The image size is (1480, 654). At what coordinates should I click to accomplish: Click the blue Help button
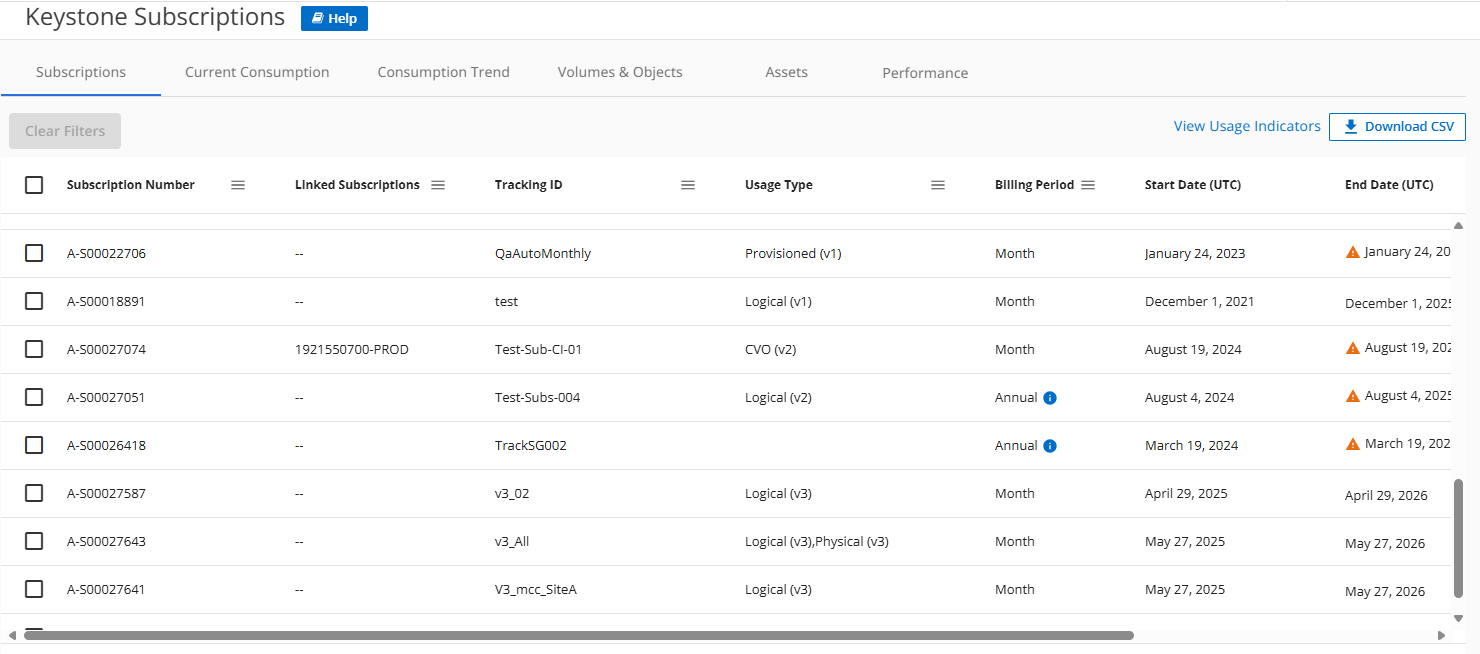[x=334, y=19]
